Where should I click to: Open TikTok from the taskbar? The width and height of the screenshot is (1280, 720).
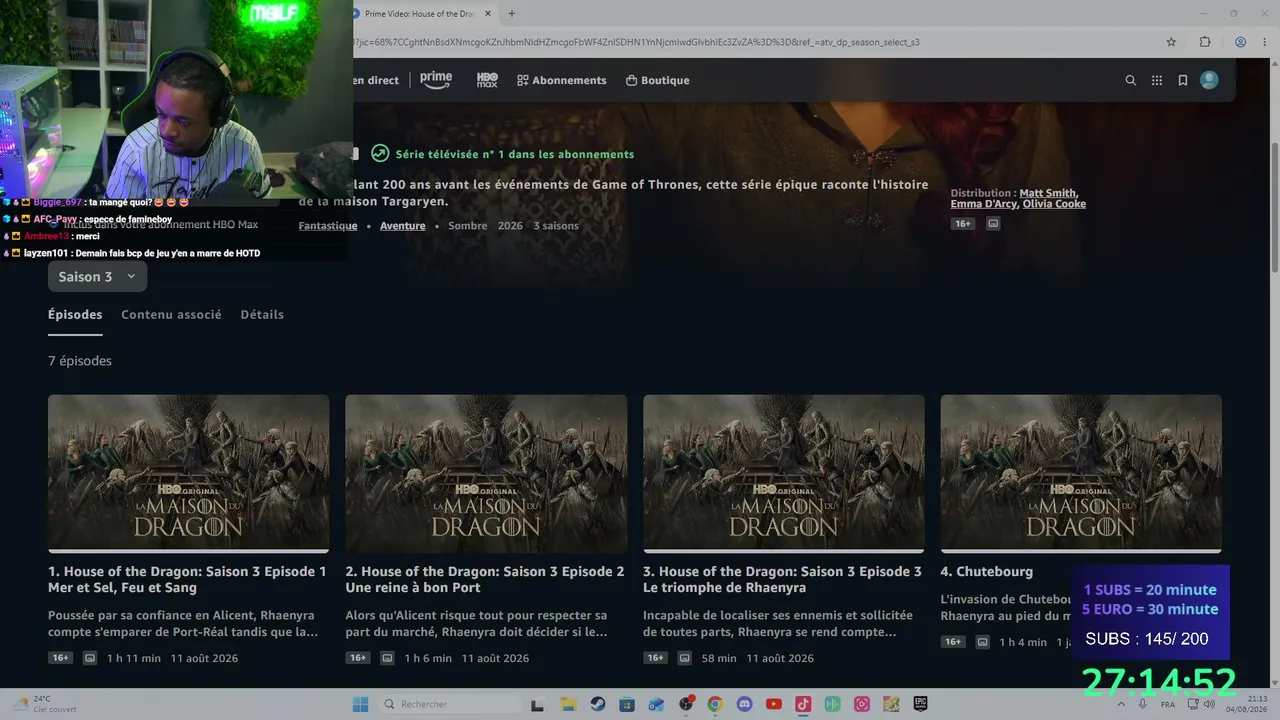[803, 704]
